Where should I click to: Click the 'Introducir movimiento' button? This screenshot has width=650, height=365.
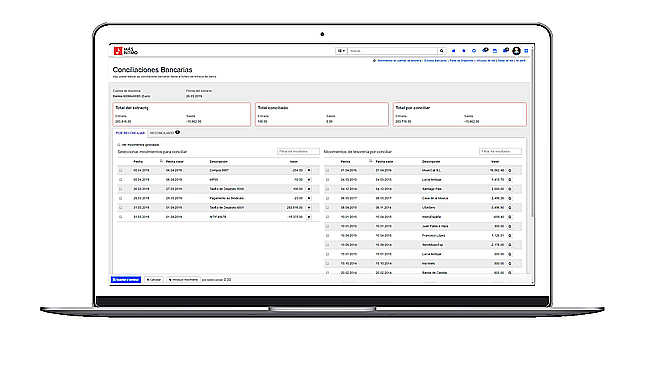coord(183,280)
